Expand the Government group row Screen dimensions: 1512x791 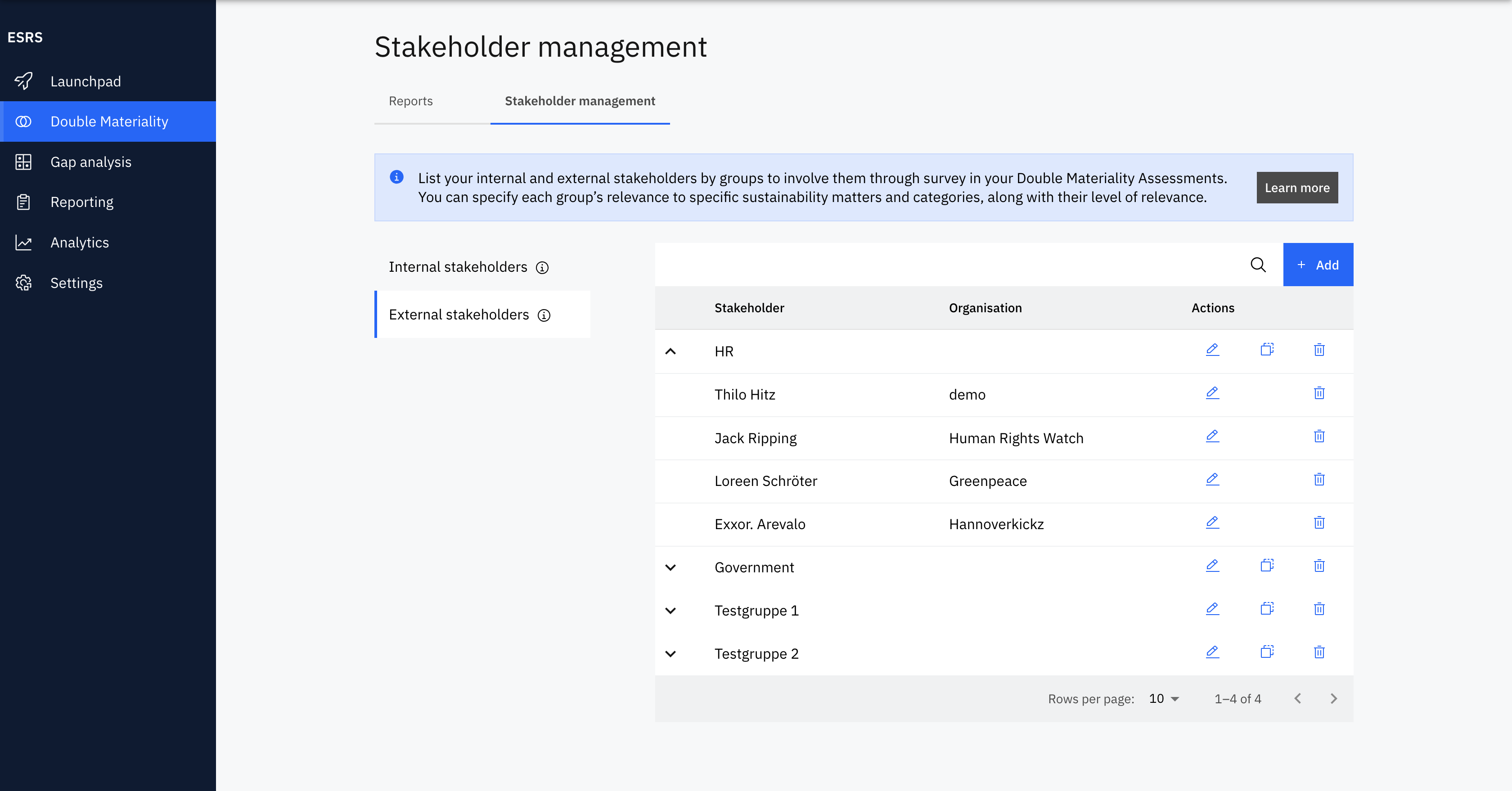pyautogui.click(x=670, y=567)
